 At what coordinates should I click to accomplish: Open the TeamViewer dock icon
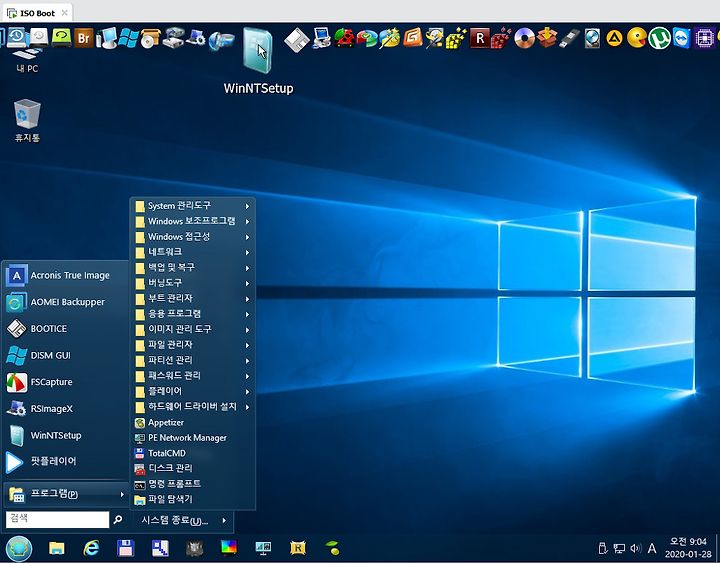tap(681, 38)
